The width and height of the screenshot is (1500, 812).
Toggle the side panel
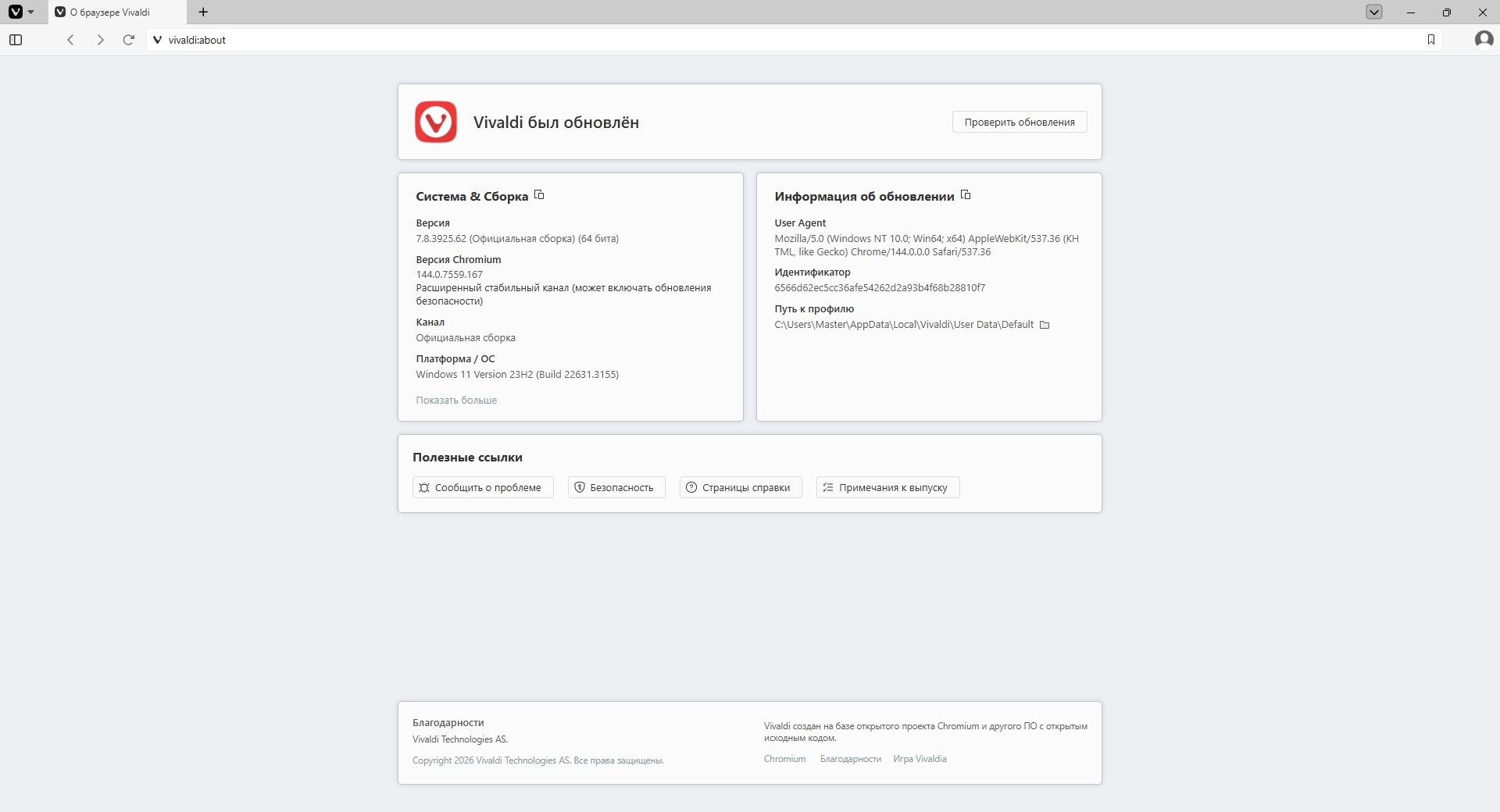(16, 40)
